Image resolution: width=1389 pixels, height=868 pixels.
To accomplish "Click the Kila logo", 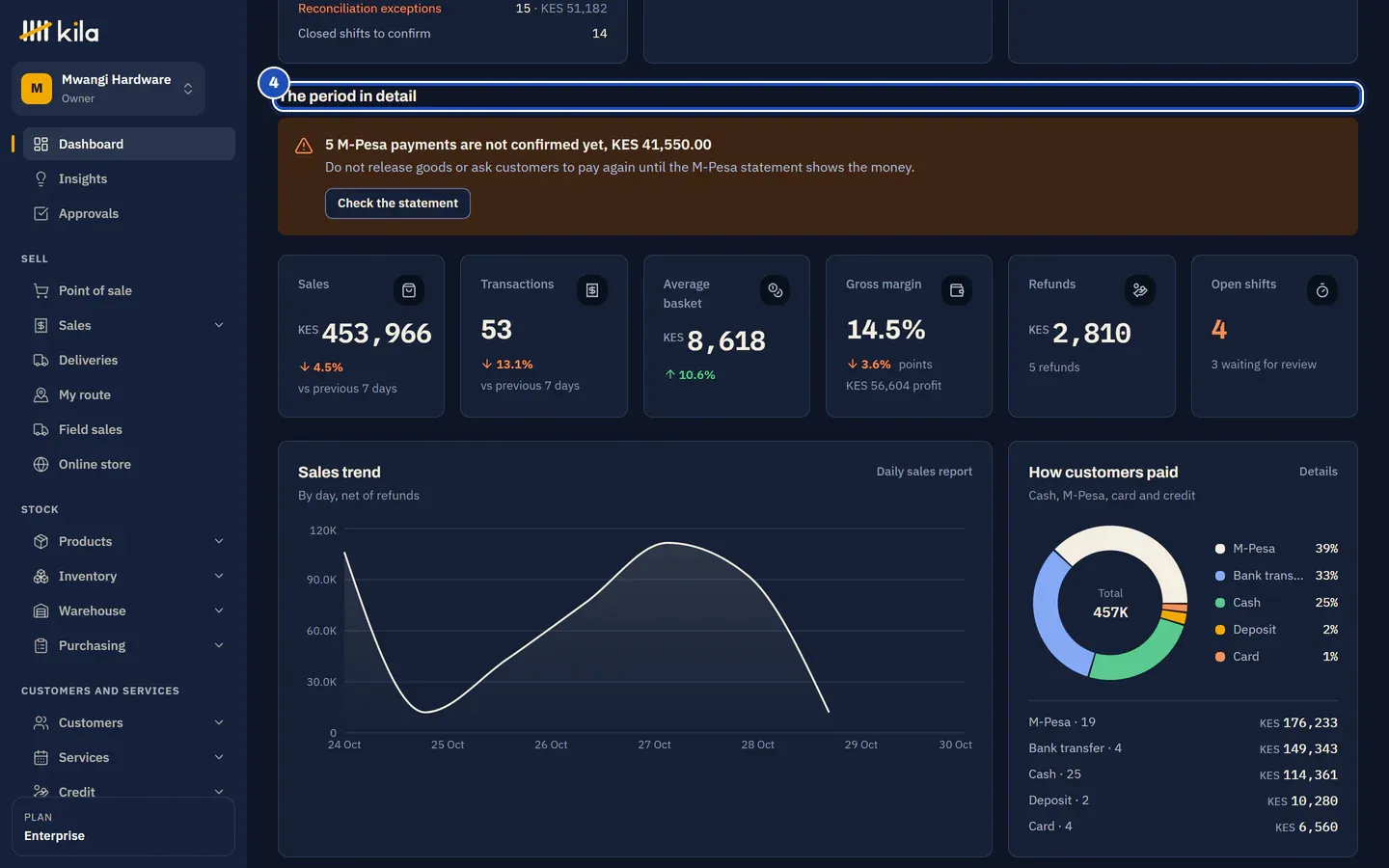I will point(59,32).
